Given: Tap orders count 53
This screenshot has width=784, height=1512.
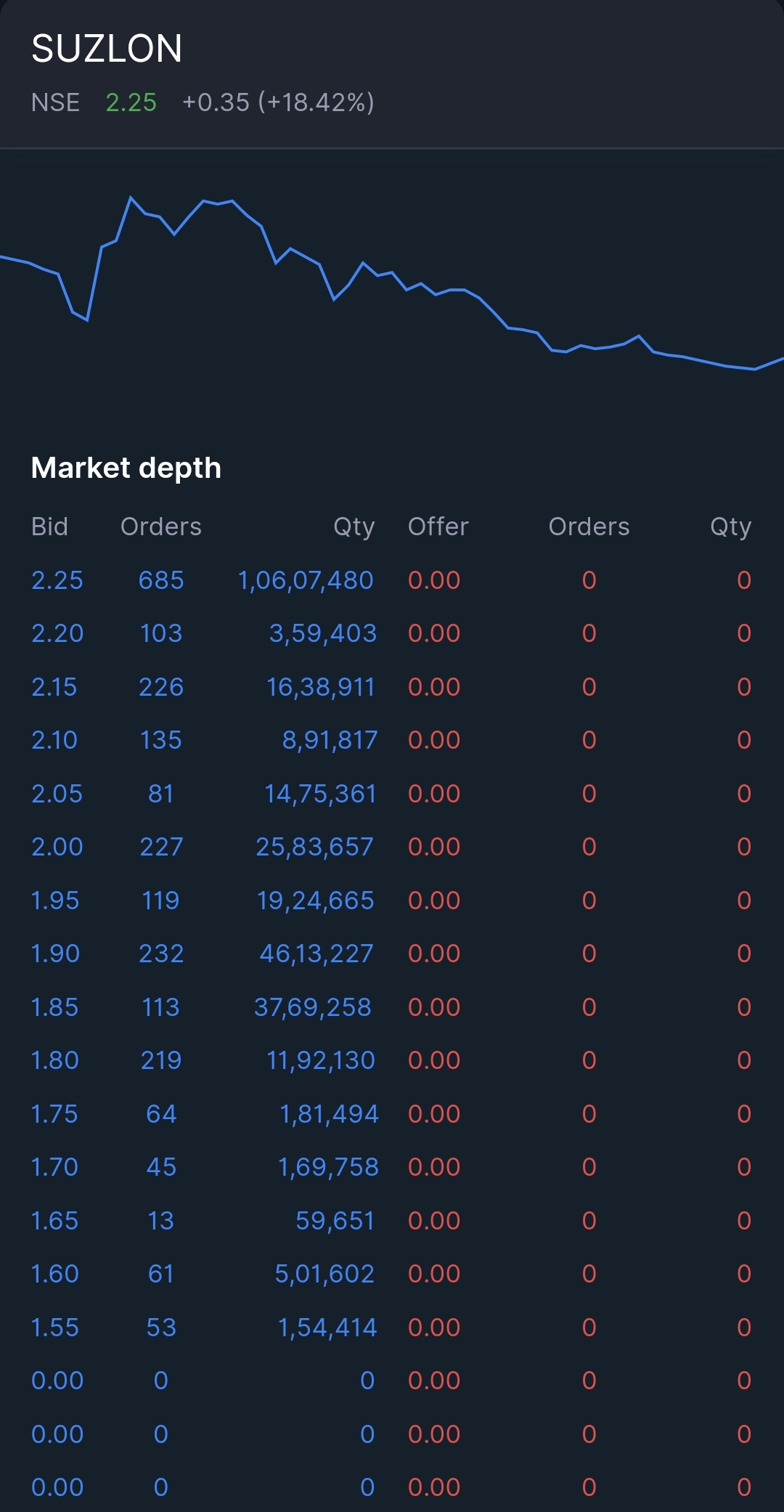Looking at the screenshot, I should tap(161, 1328).
